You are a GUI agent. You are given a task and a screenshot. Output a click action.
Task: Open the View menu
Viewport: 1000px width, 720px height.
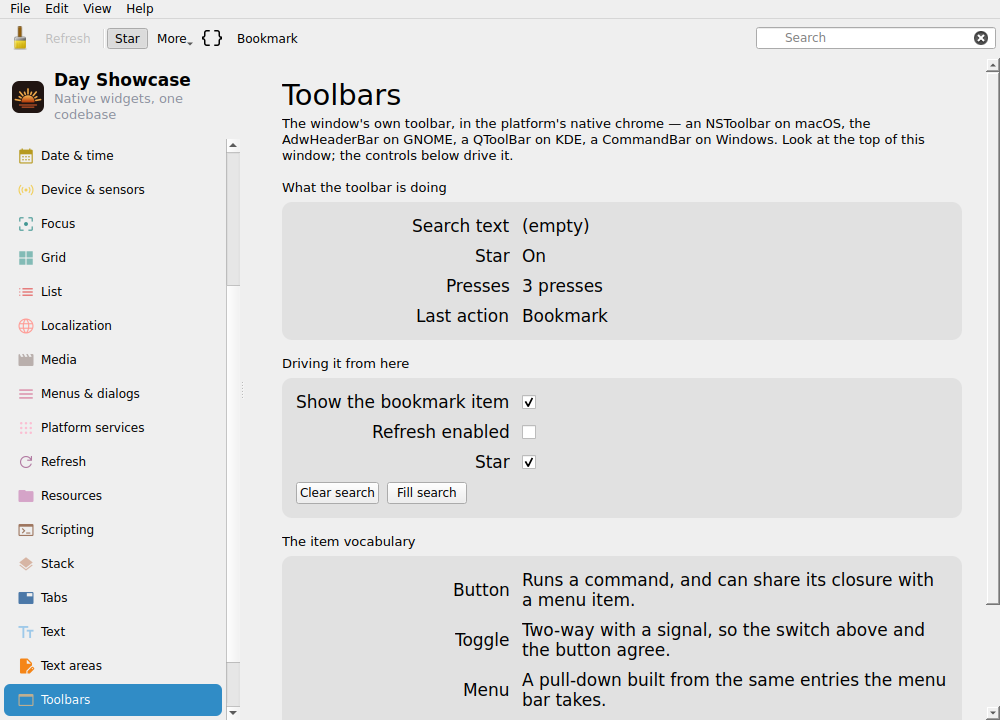click(97, 8)
